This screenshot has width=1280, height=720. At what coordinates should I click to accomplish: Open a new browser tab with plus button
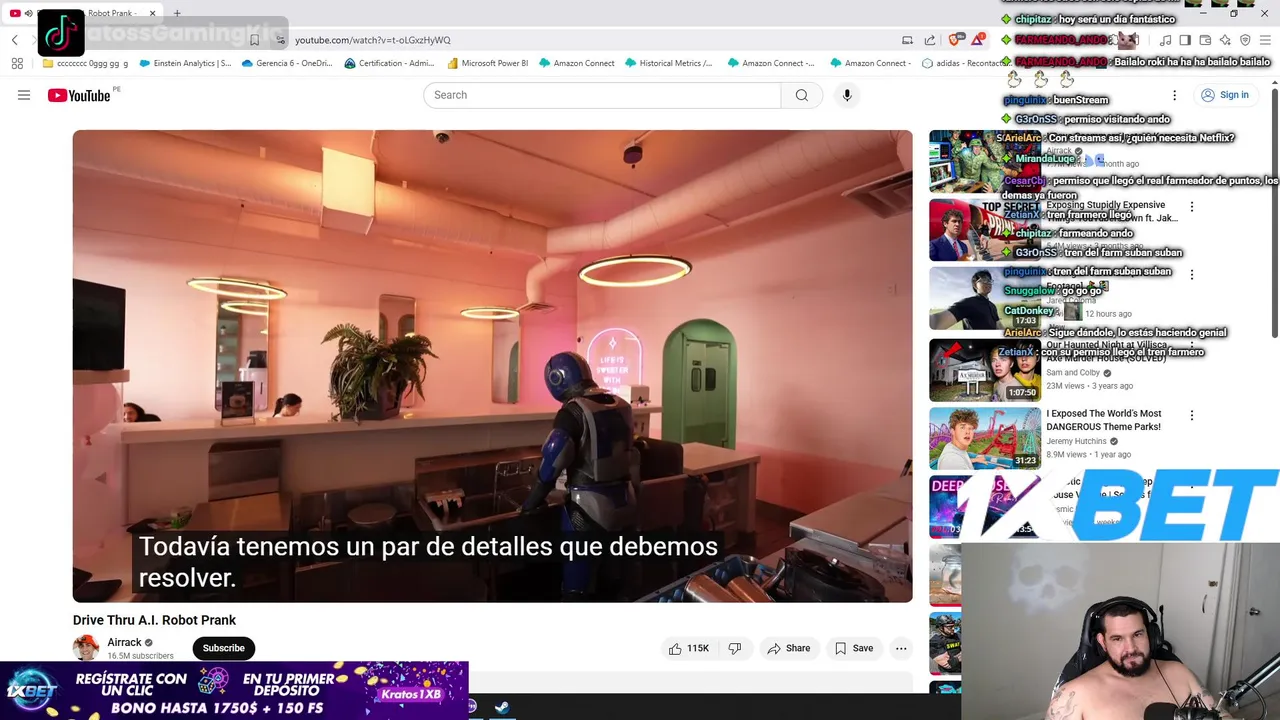click(177, 13)
